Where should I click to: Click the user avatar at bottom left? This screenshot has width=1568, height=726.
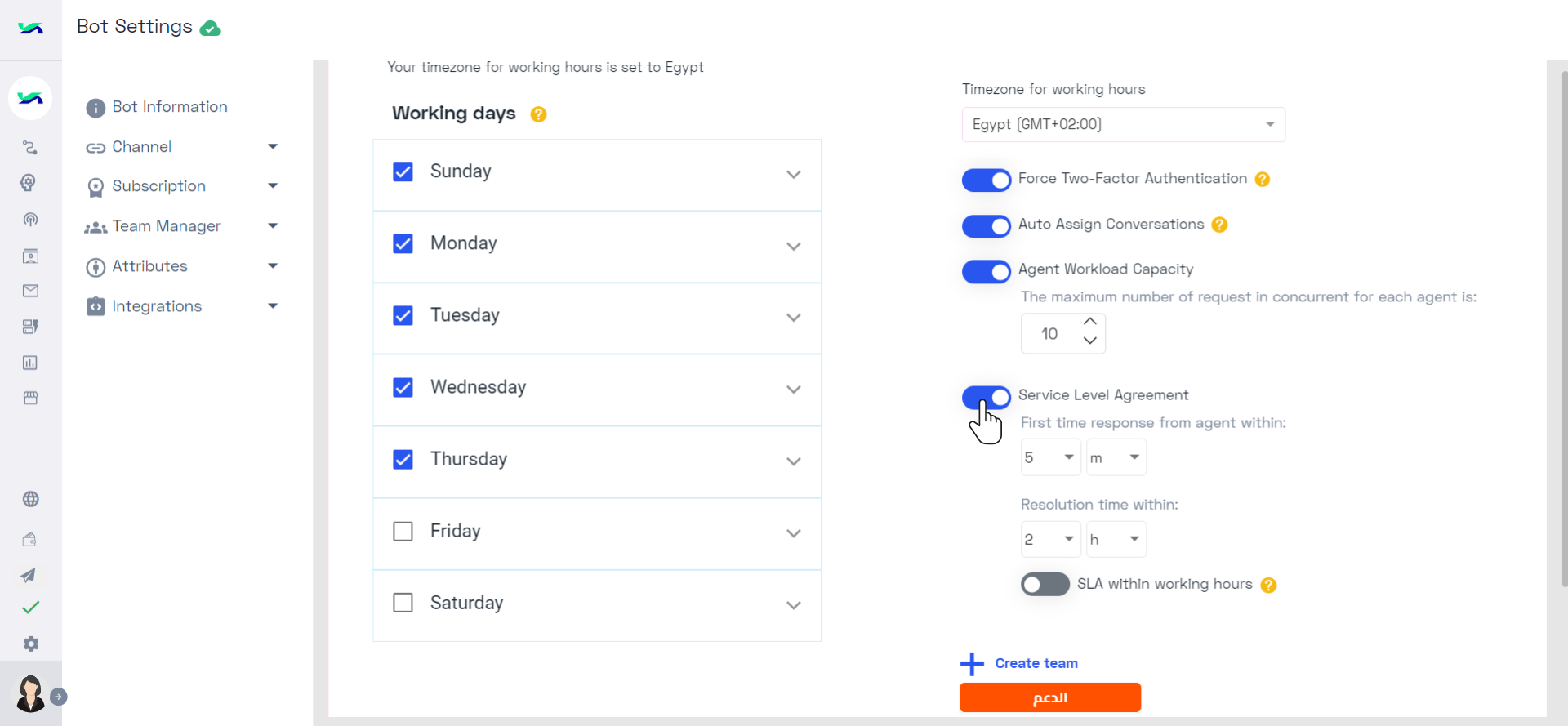point(31,694)
